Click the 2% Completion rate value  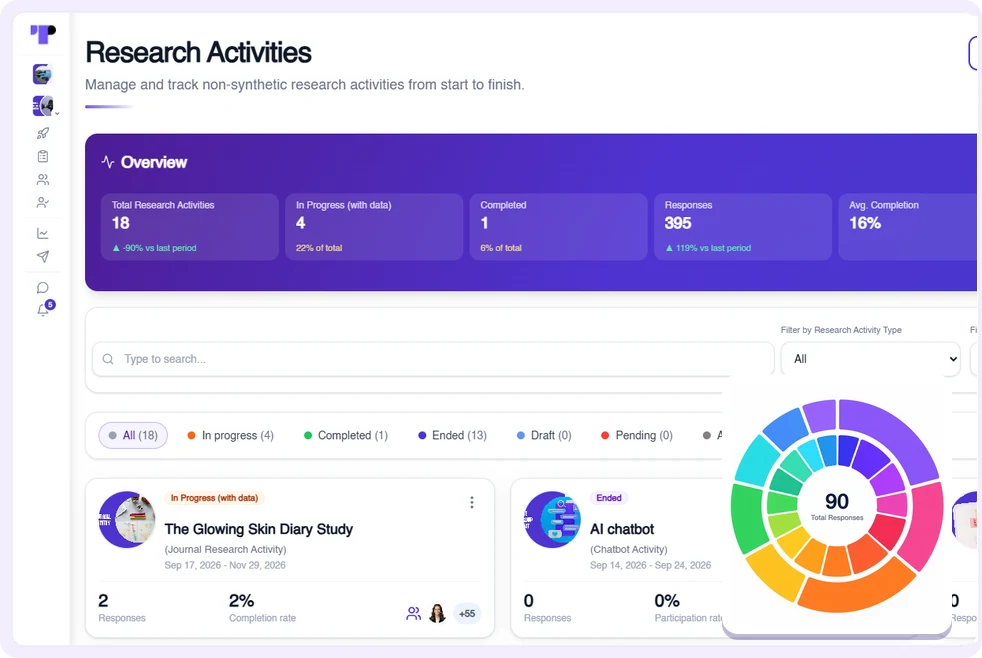coord(241,601)
